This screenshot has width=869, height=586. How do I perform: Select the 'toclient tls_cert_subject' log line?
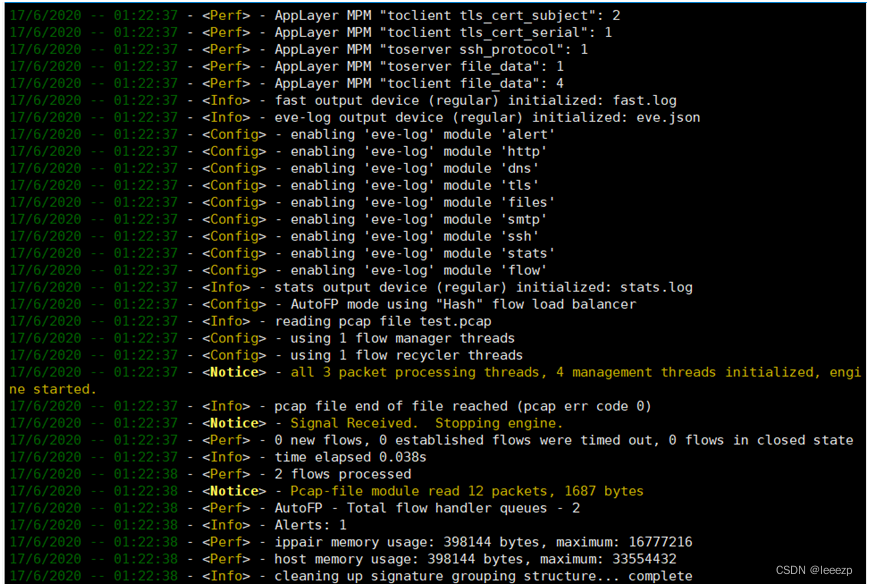click(x=315, y=16)
